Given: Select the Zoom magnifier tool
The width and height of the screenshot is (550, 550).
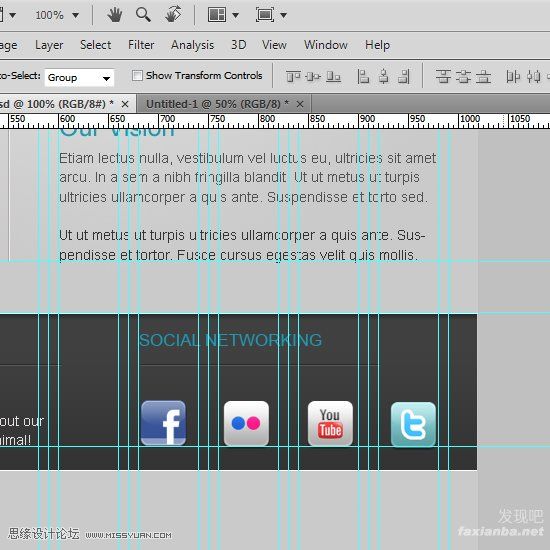Looking at the screenshot, I should click(x=143, y=15).
